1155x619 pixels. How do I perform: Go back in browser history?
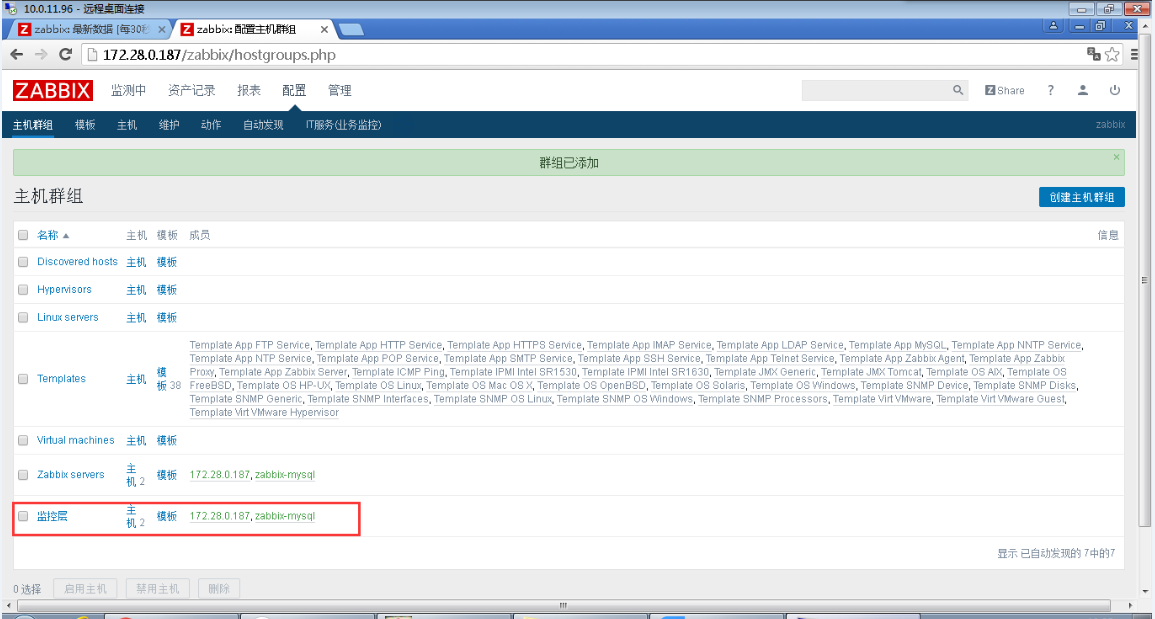tap(16, 55)
